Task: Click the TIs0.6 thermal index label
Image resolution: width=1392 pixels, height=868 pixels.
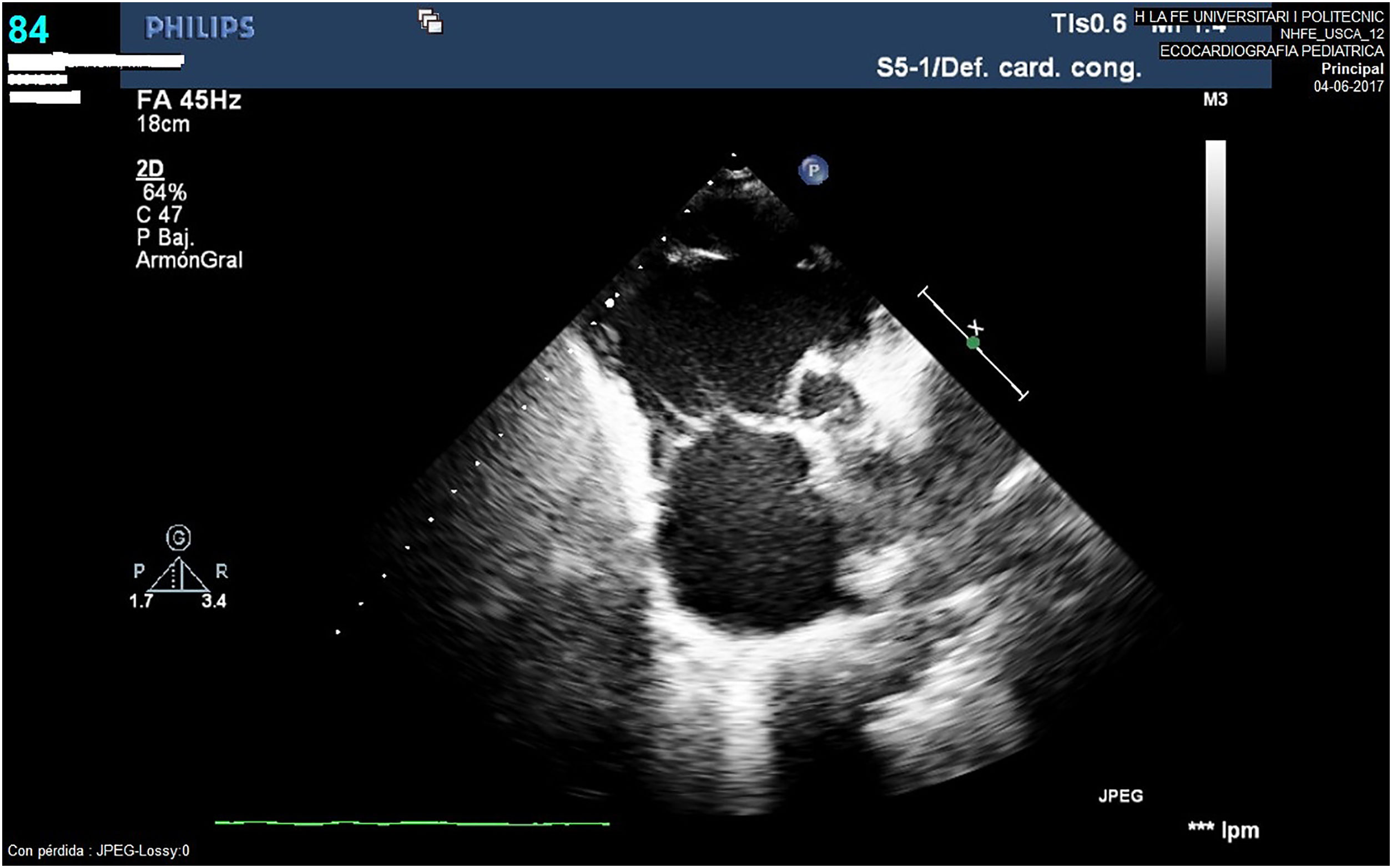Action: 1088,24
